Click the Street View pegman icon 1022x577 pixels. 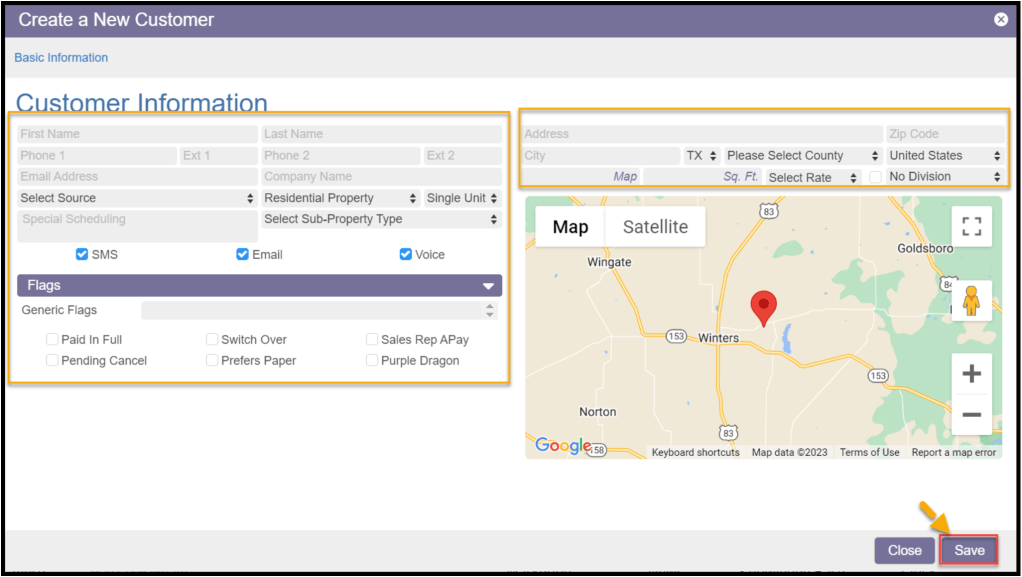tap(971, 301)
